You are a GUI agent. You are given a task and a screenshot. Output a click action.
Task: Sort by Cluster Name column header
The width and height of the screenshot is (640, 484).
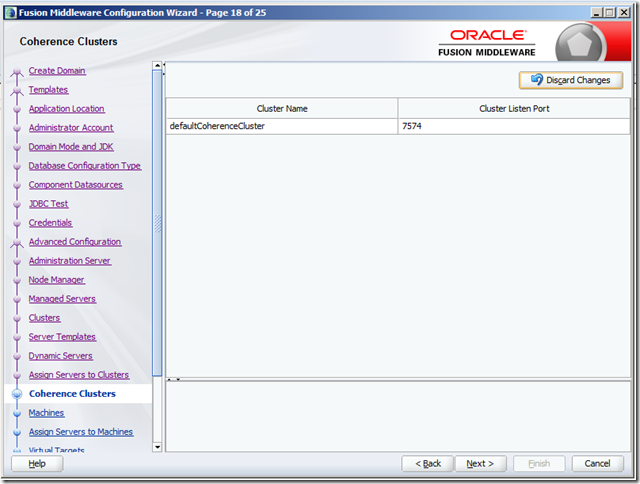282,109
